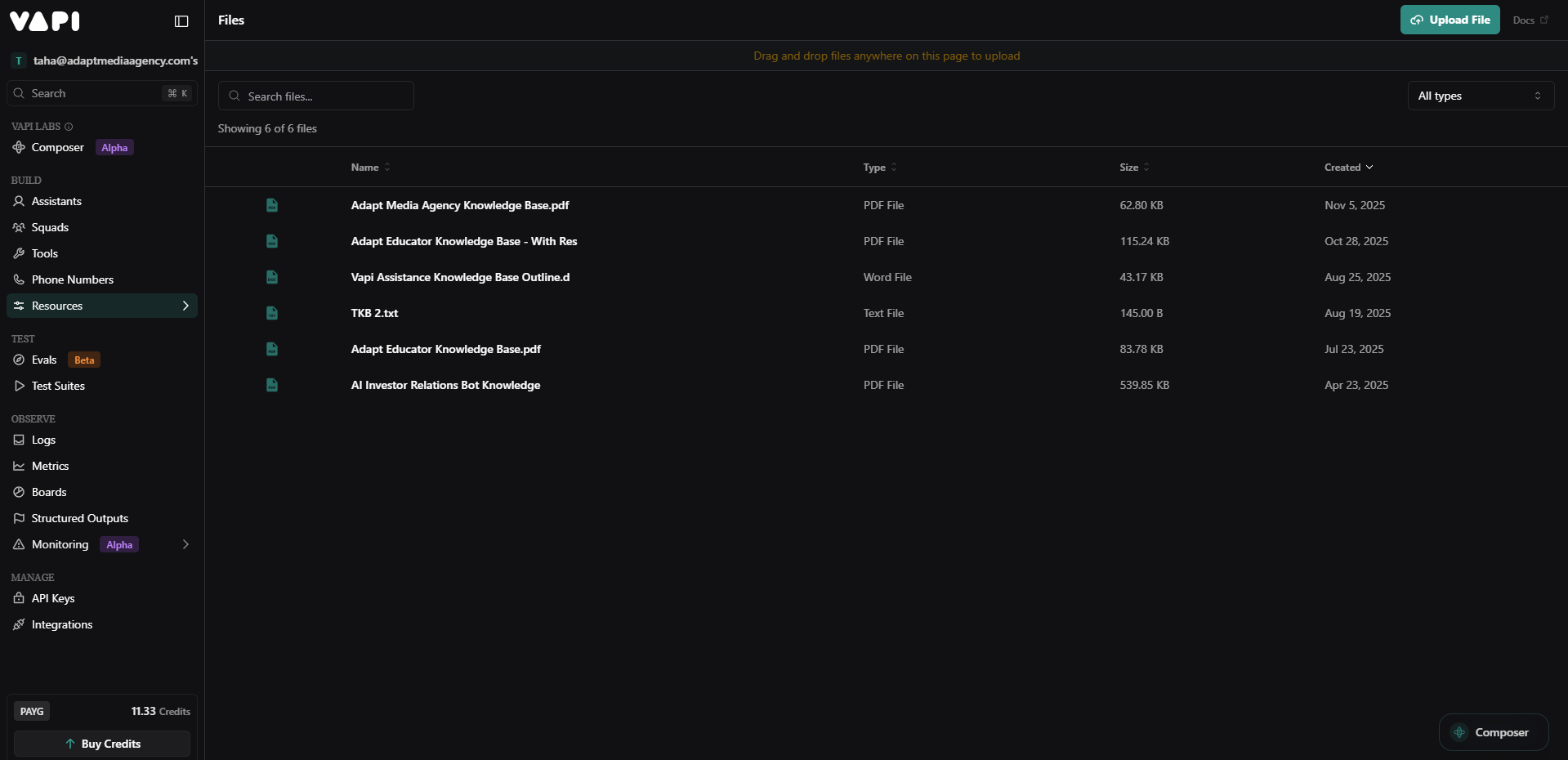Click the Word File type cell

pos(887,277)
